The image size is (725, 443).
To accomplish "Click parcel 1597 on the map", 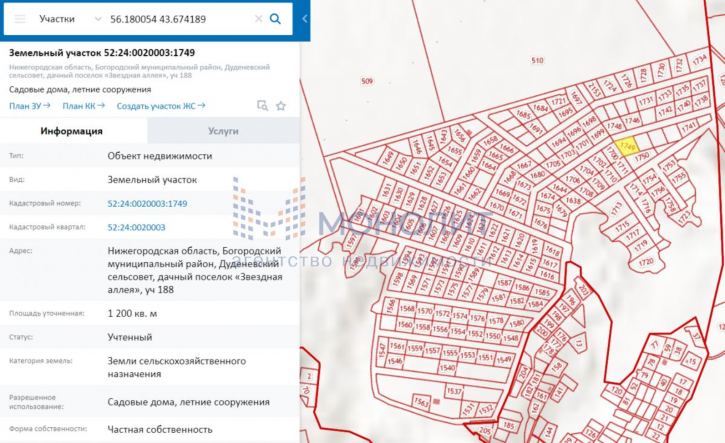I will click(x=353, y=241).
